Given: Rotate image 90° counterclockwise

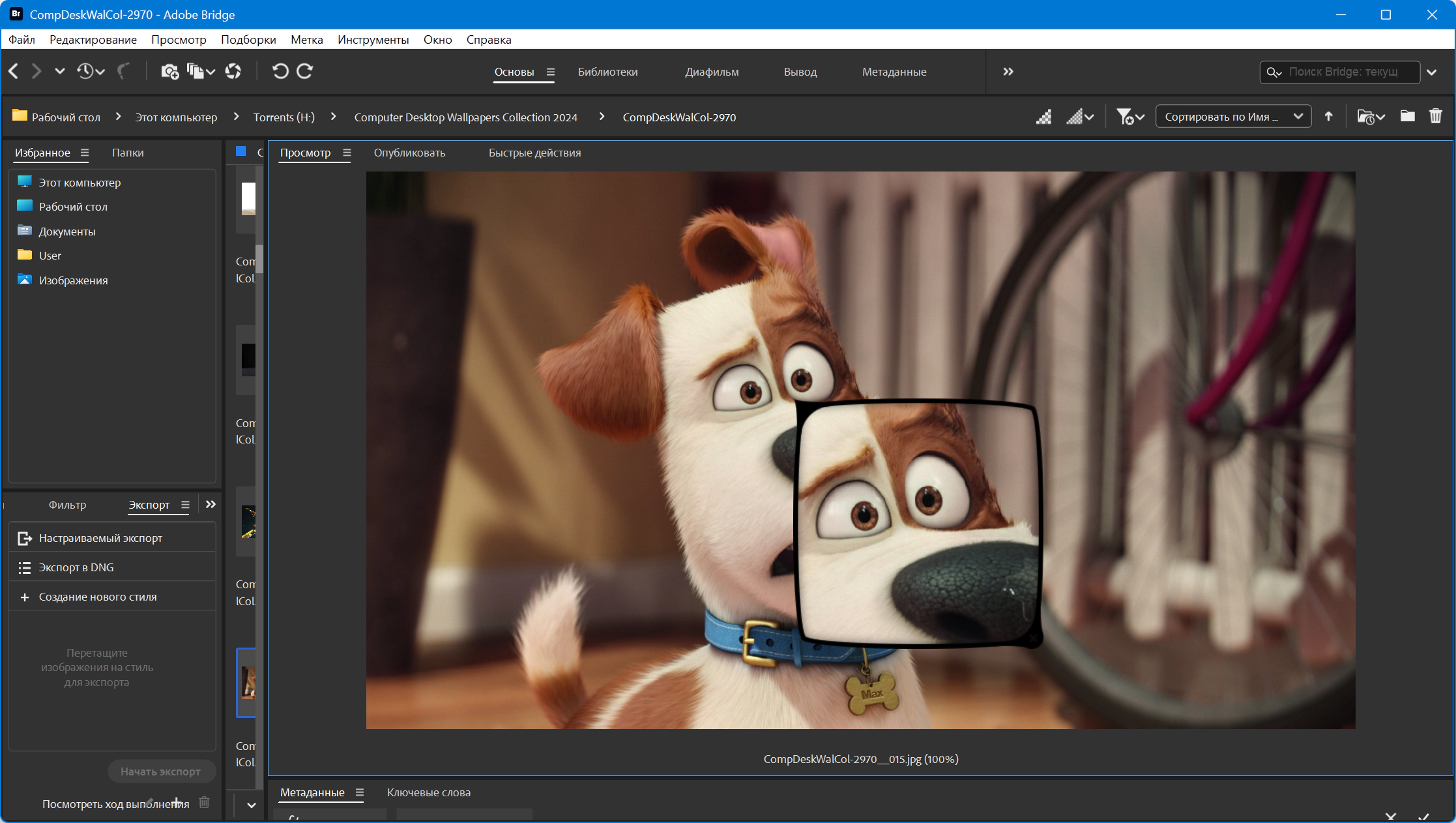Looking at the screenshot, I should coord(280,71).
